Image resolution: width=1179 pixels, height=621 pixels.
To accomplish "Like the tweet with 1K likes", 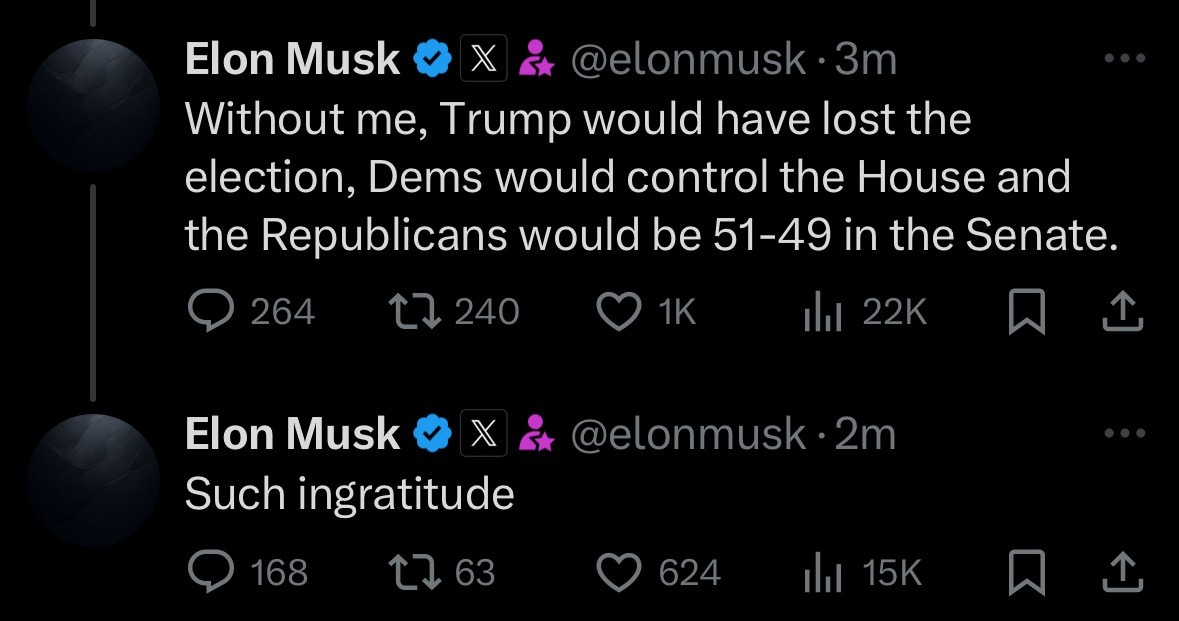I will [x=617, y=313].
